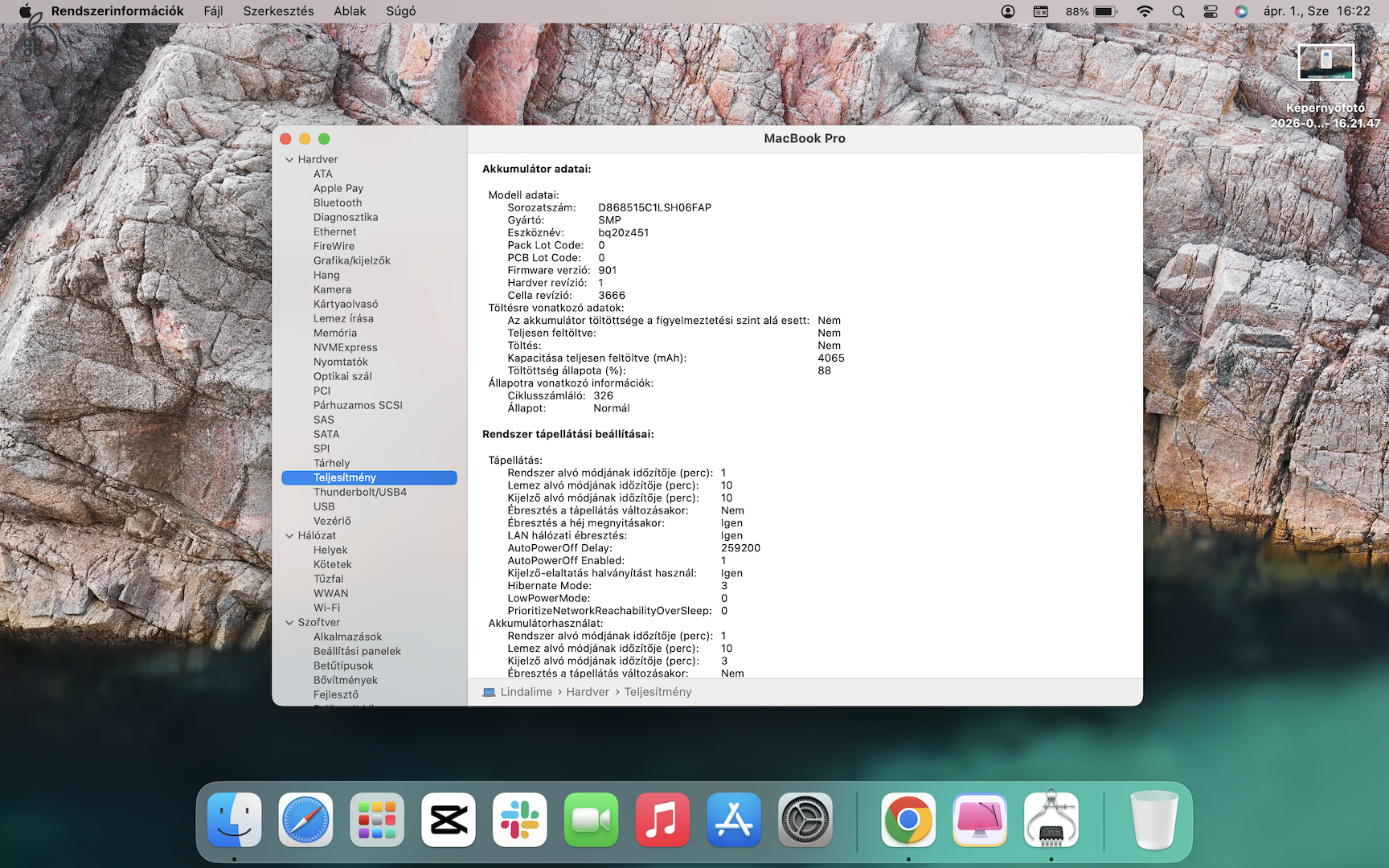Open the App Store icon
The height and width of the screenshot is (868, 1389).
tap(734, 821)
